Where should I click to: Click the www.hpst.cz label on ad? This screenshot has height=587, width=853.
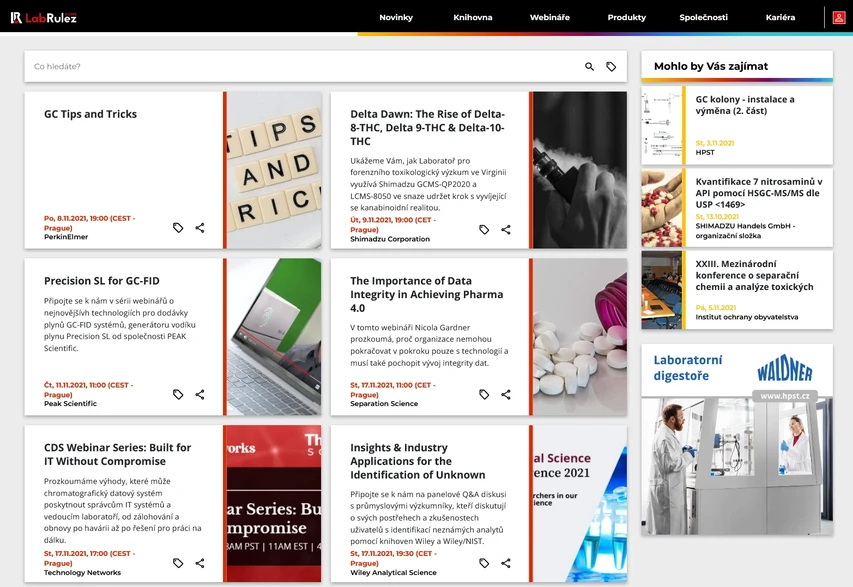click(784, 396)
